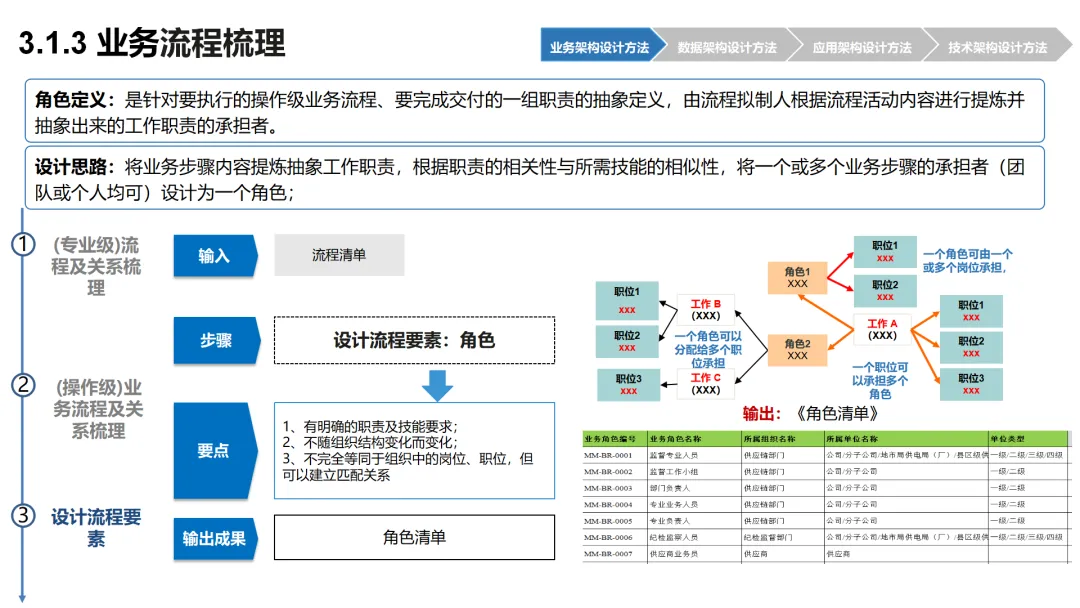The height and width of the screenshot is (608, 1080).
Task: Click the 工作 A box
Action: tap(882, 329)
